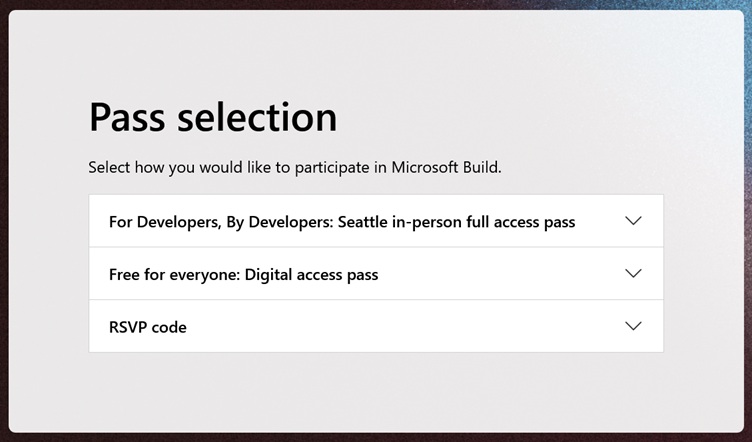Pick the first pass option in the list
This screenshot has width=752, height=442.
tap(376, 221)
